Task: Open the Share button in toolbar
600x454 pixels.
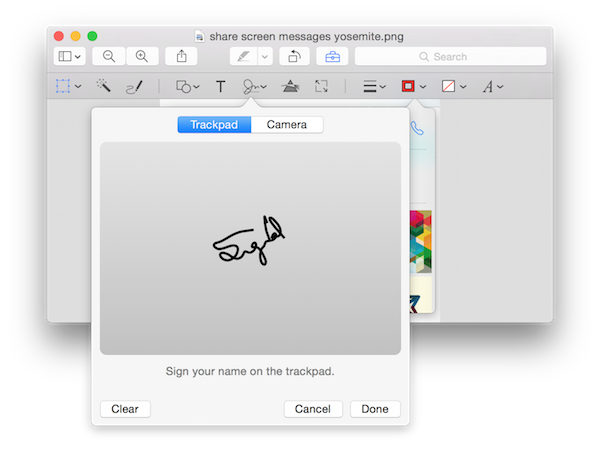Action: click(182, 57)
